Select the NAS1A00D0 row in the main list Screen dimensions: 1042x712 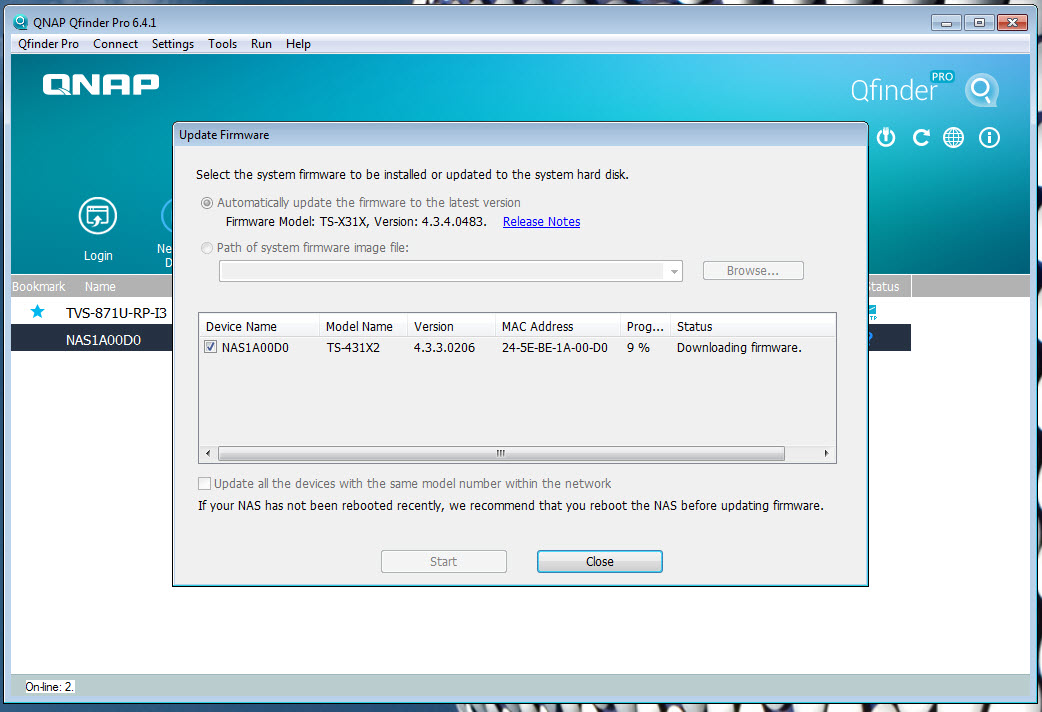pyautogui.click(x=92, y=339)
